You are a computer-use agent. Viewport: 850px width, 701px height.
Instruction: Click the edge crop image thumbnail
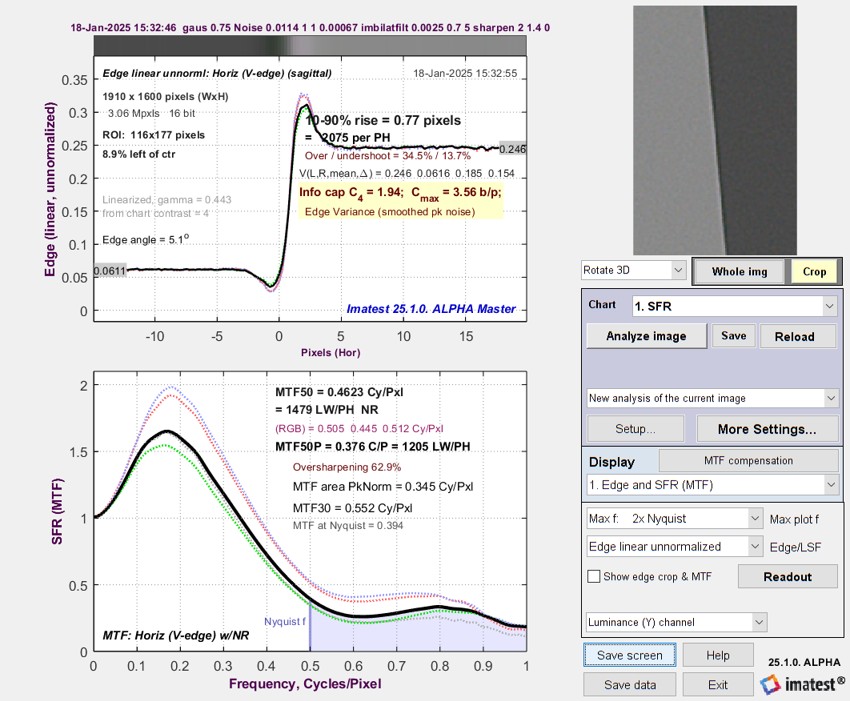click(x=715, y=130)
